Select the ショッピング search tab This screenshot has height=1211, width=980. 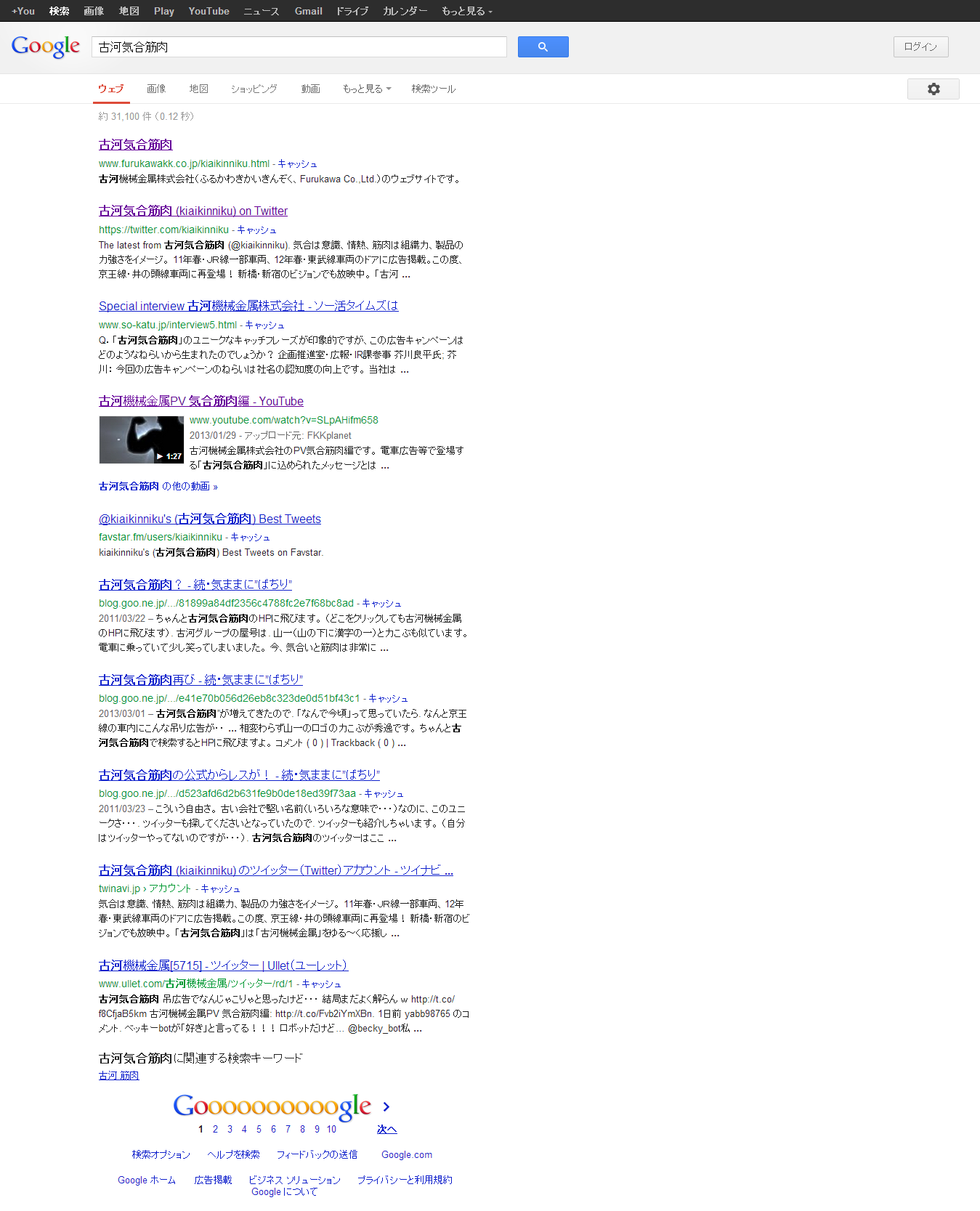[254, 89]
